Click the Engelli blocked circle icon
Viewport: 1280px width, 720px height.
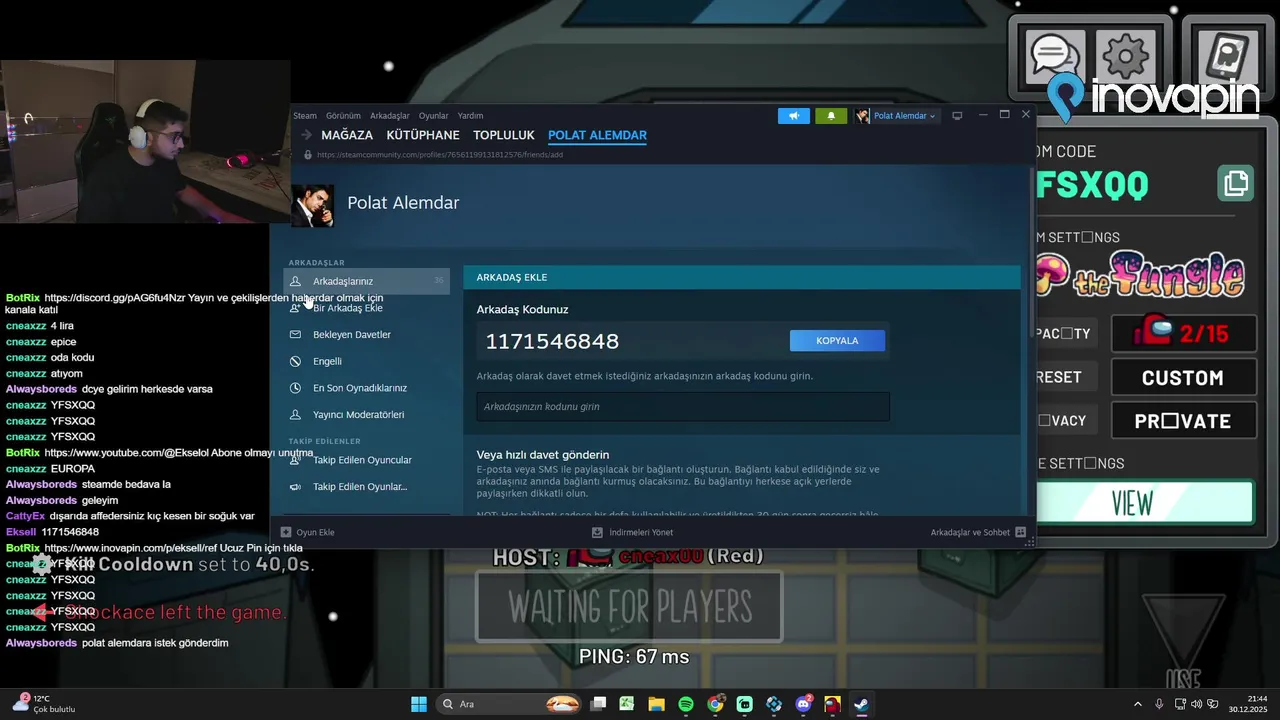click(295, 361)
